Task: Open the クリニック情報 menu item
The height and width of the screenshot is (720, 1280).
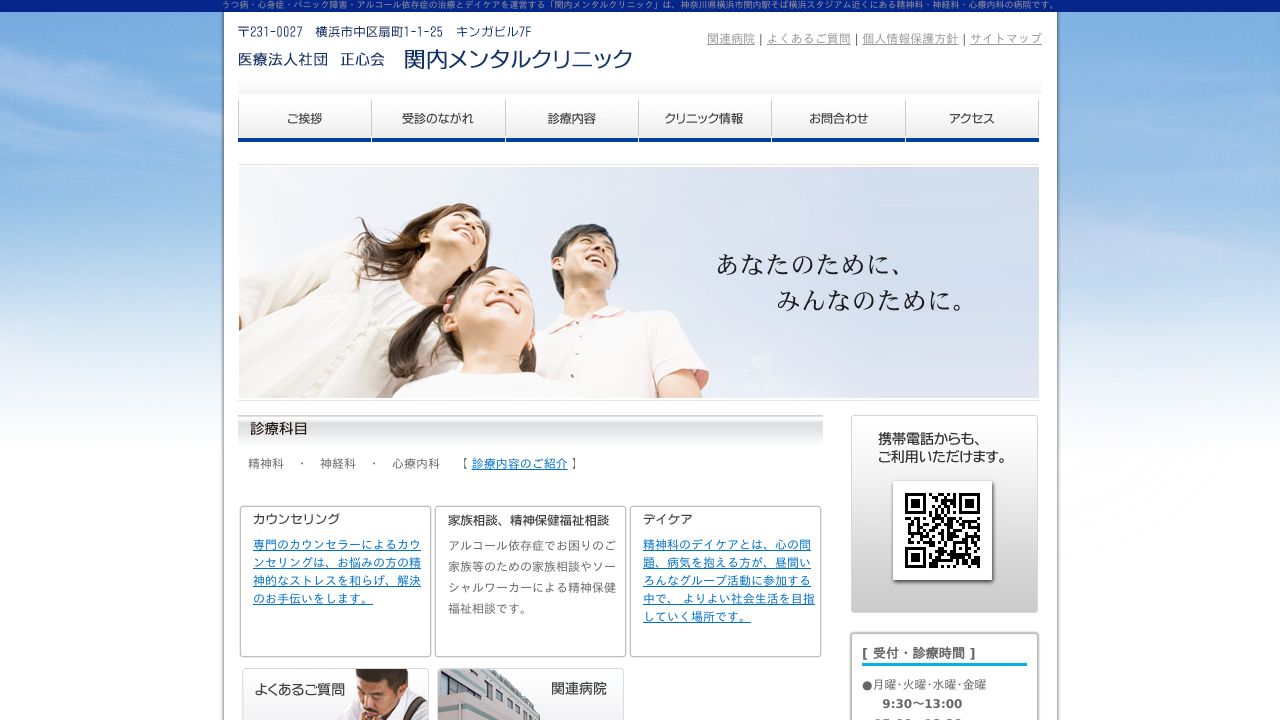Action: tap(705, 118)
